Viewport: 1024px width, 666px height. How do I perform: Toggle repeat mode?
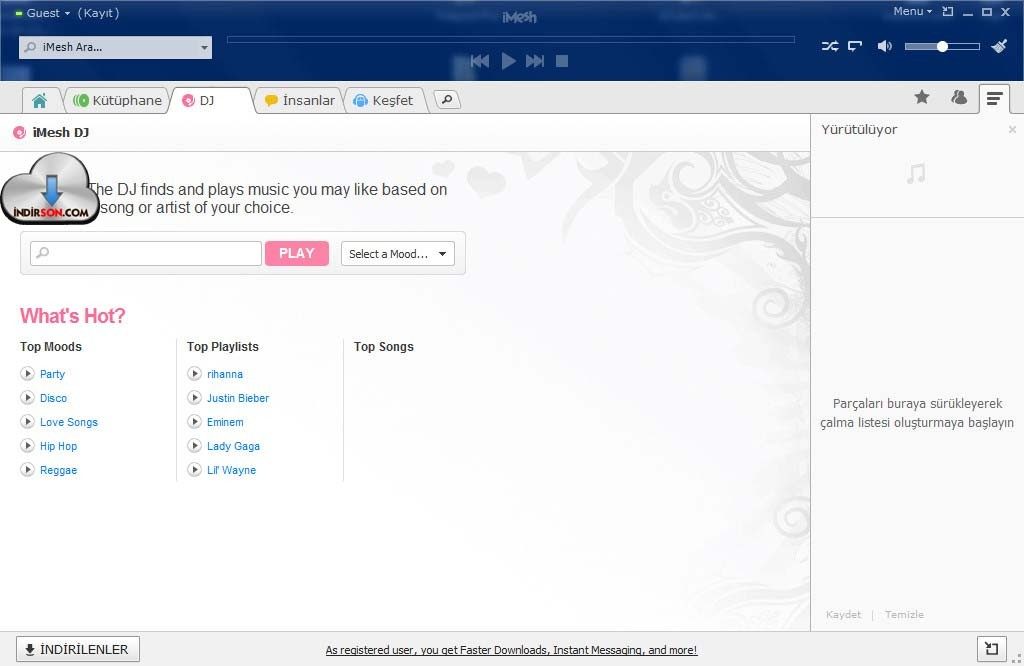point(854,46)
